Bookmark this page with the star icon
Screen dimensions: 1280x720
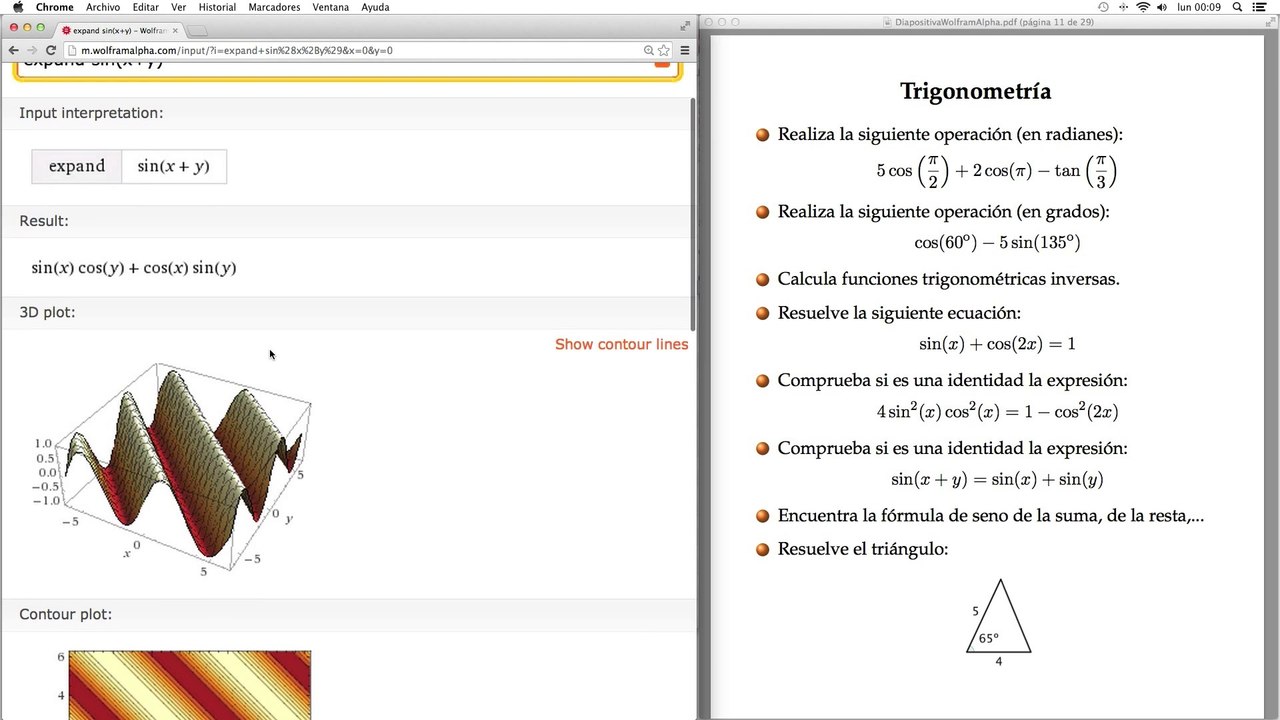click(663, 50)
